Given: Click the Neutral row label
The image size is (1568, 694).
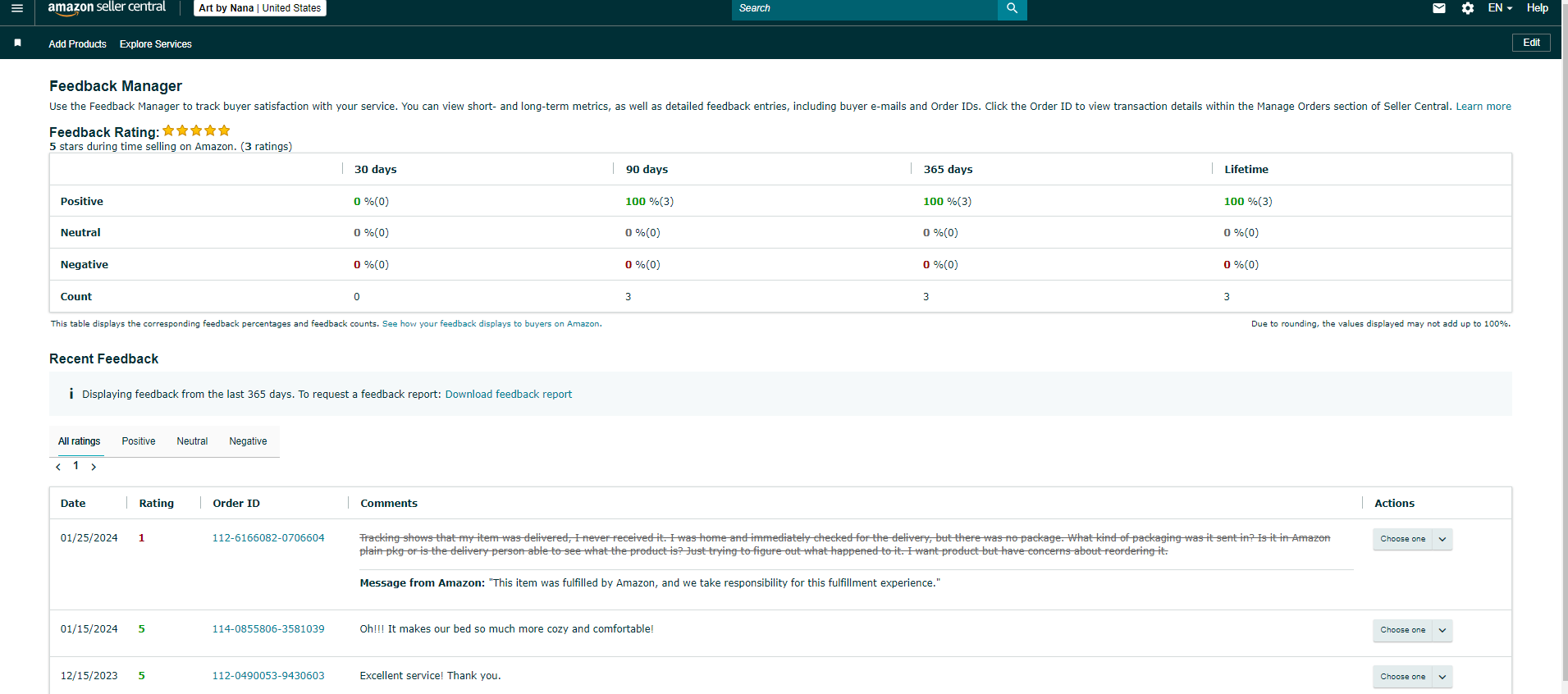Looking at the screenshot, I should point(80,233).
